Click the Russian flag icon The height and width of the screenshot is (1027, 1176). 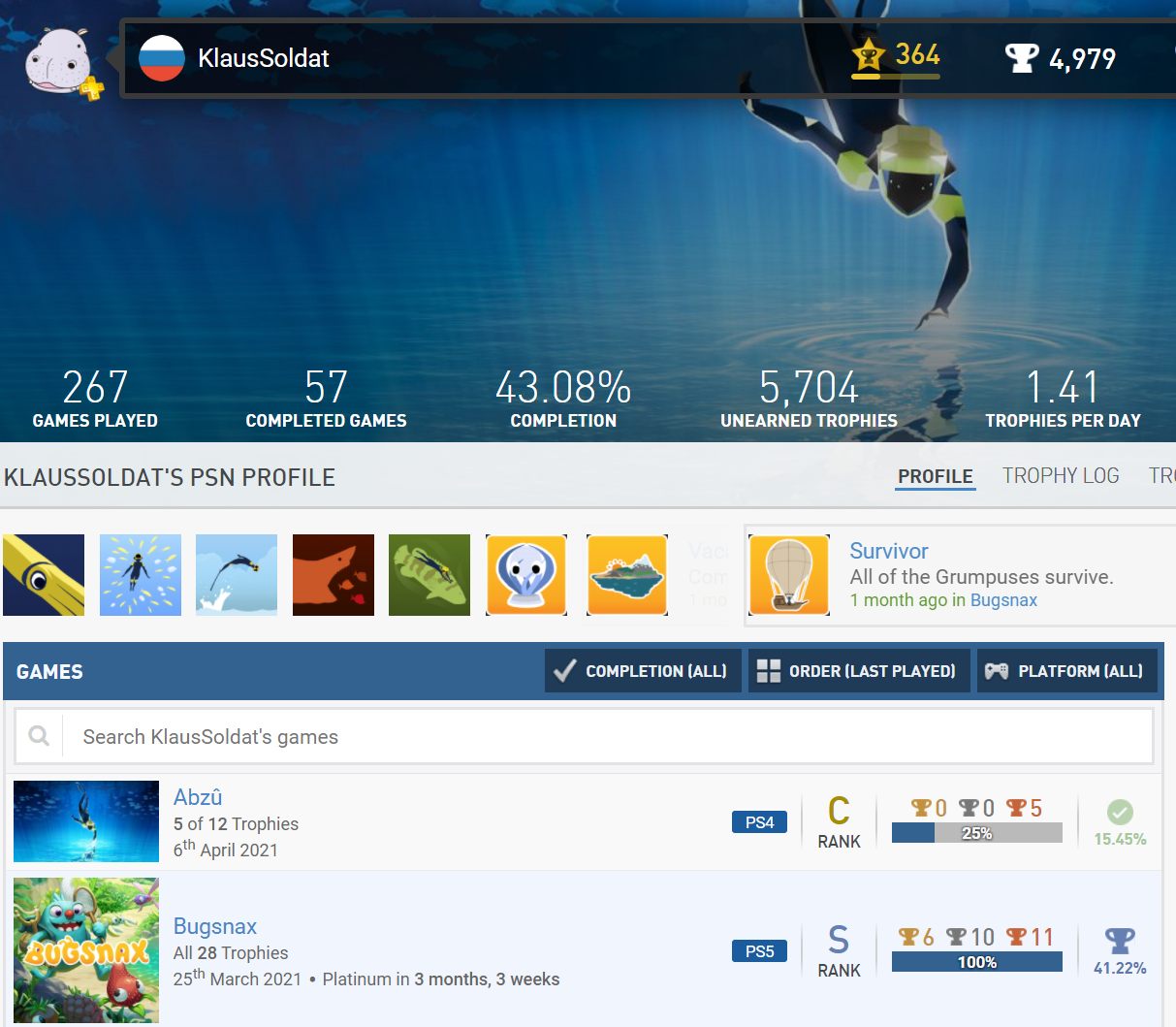162,58
